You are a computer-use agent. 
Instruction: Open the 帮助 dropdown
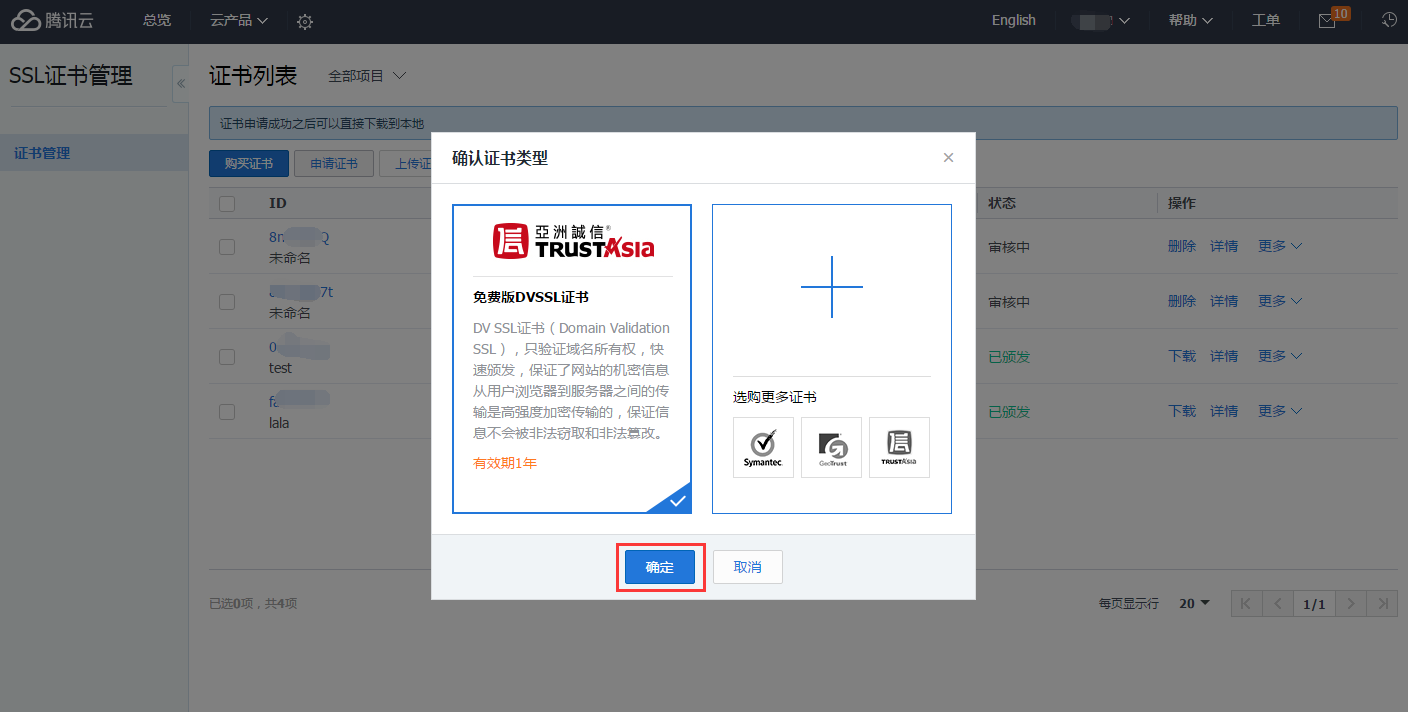click(x=1190, y=20)
